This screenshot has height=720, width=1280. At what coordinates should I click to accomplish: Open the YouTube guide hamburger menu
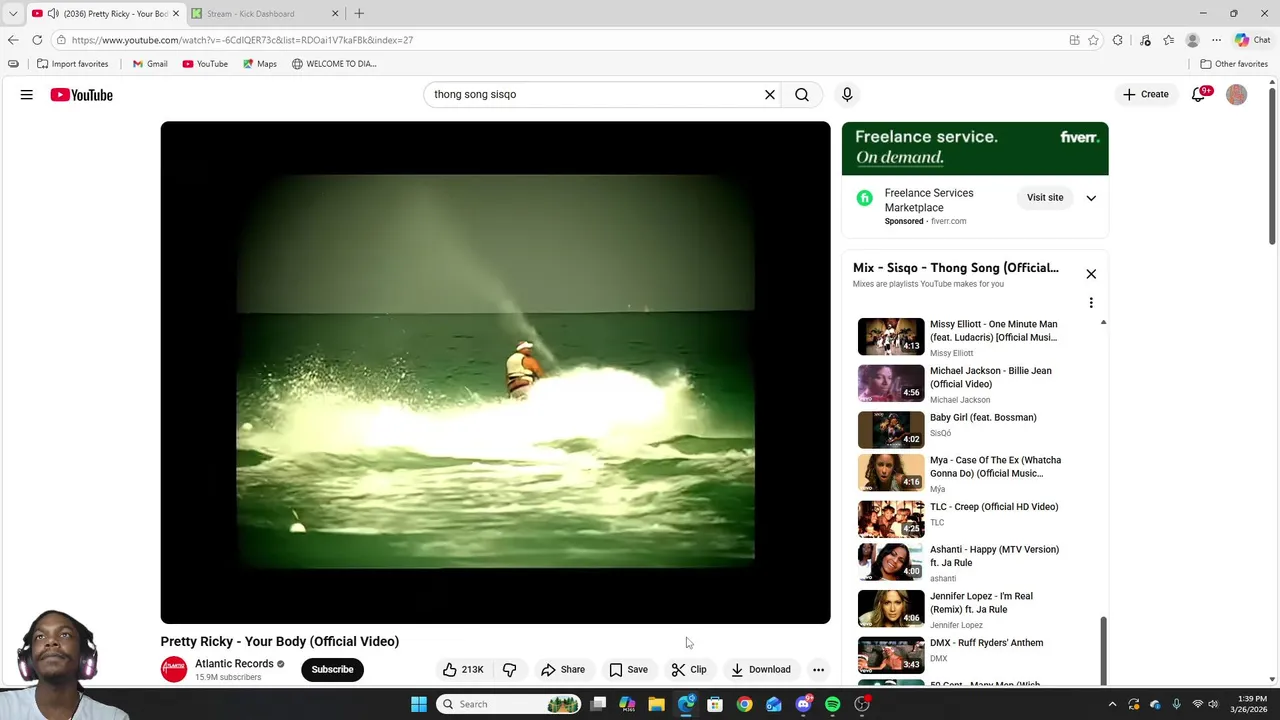pos(27,95)
